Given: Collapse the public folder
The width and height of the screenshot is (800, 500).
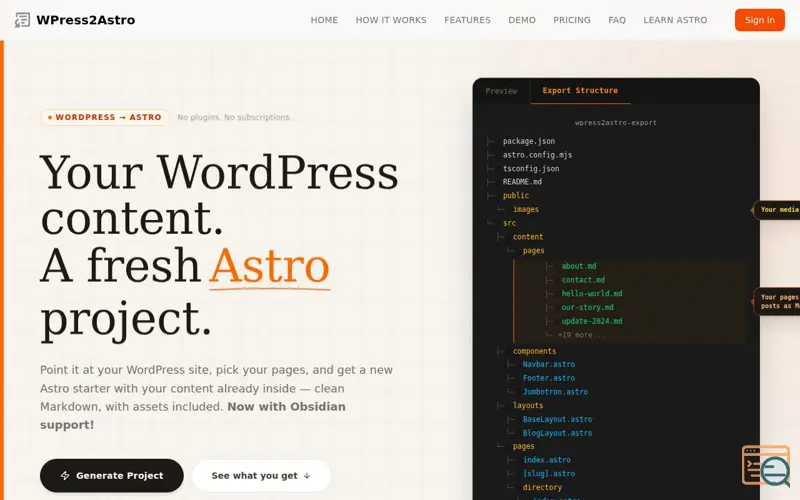Looking at the screenshot, I should click(516, 195).
